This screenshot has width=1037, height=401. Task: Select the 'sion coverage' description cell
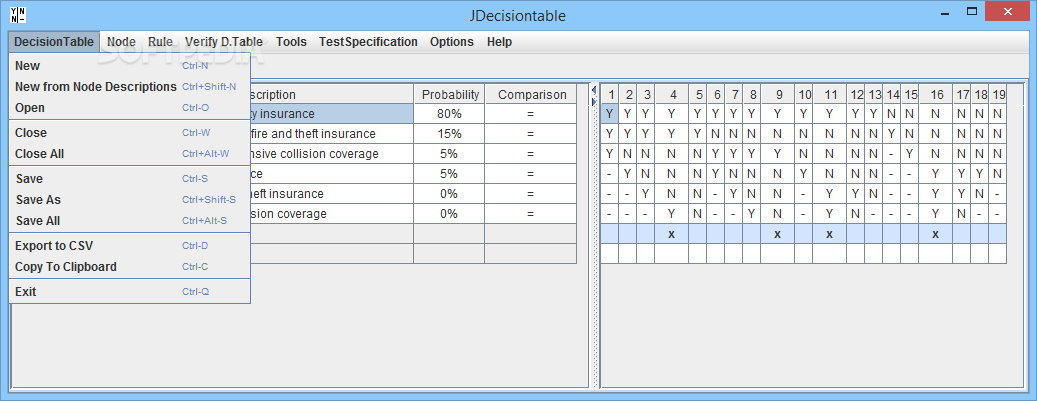tap(332, 214)
